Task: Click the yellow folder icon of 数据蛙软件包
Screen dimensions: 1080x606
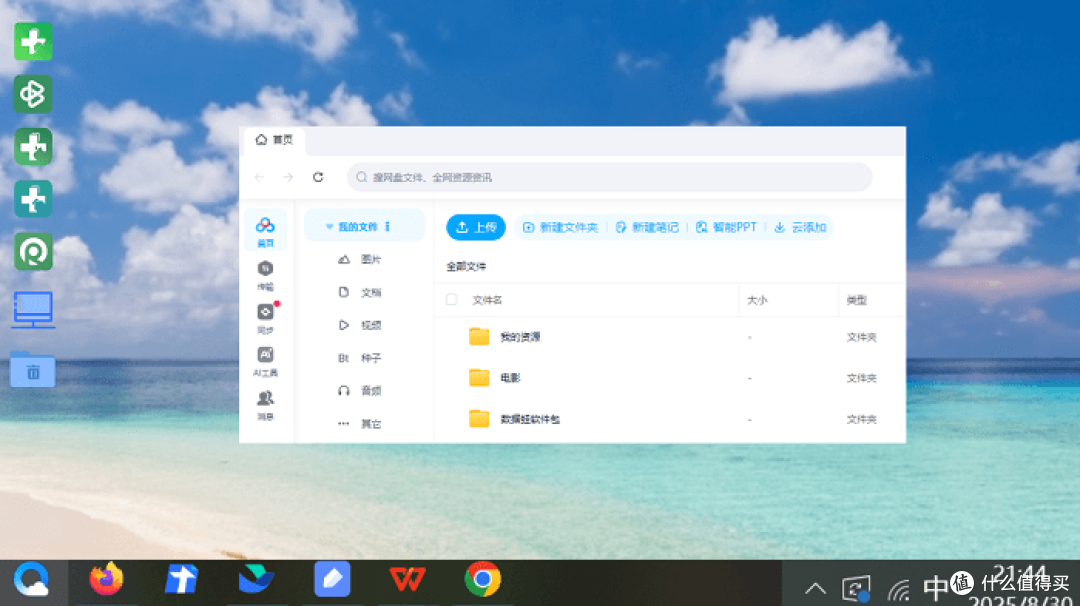Action: (479, 419)
